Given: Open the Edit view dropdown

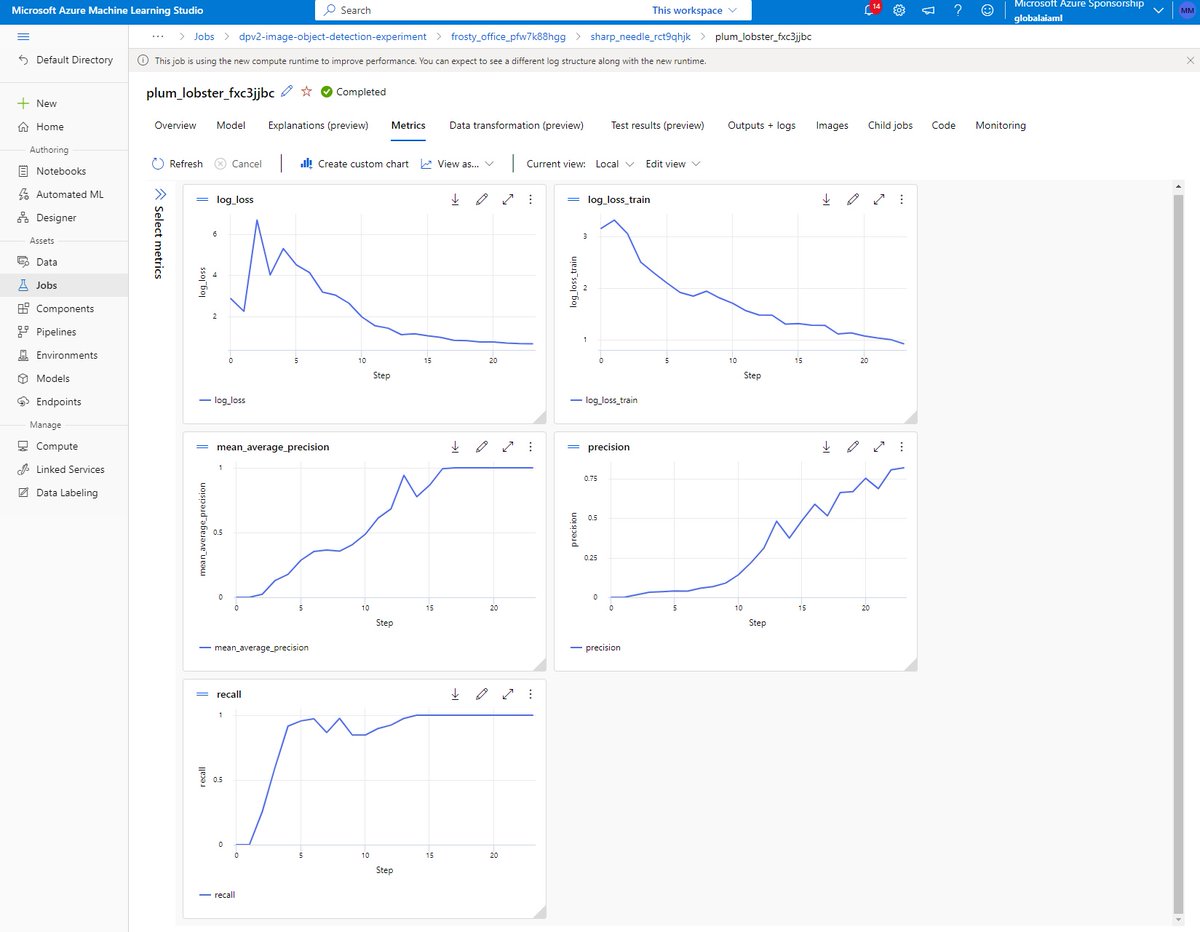Looking at the screenshot, I should 673,163.
